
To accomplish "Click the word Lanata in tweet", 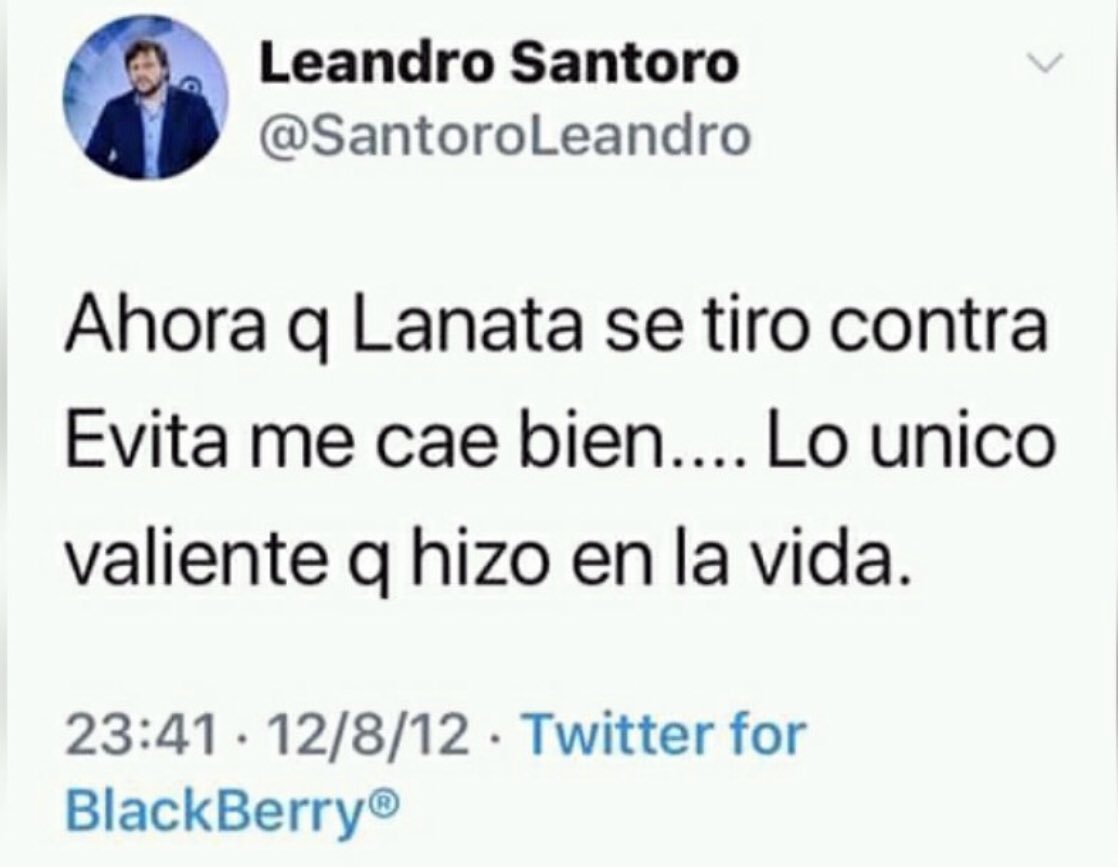I will click(x=466, y=329).
